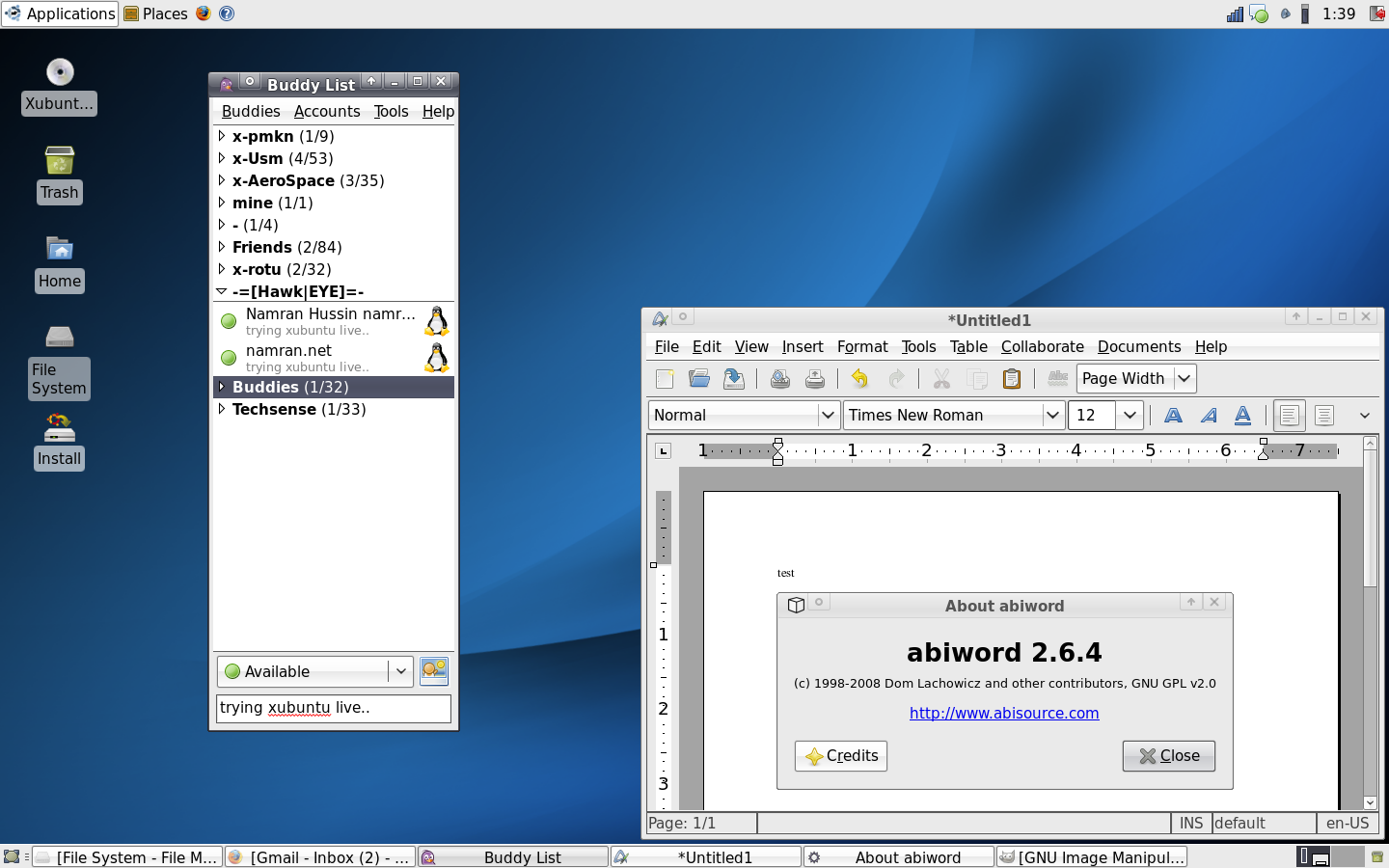Undo the last action with the toolbar arrow
The width and height of the screenshot is (1389, 868).
point(859,379)
